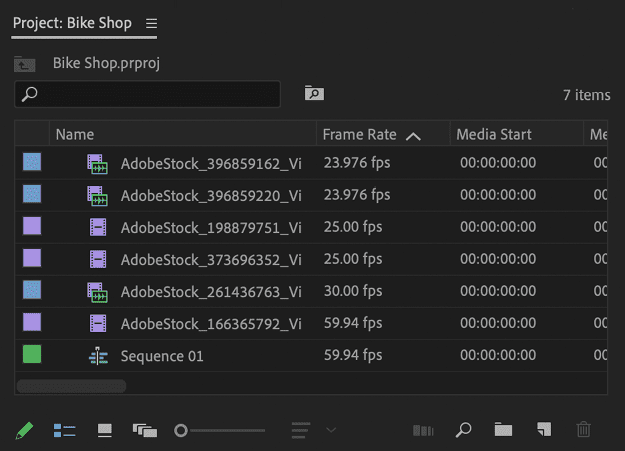Select the Sequence 01 item name

coord(162,356)
